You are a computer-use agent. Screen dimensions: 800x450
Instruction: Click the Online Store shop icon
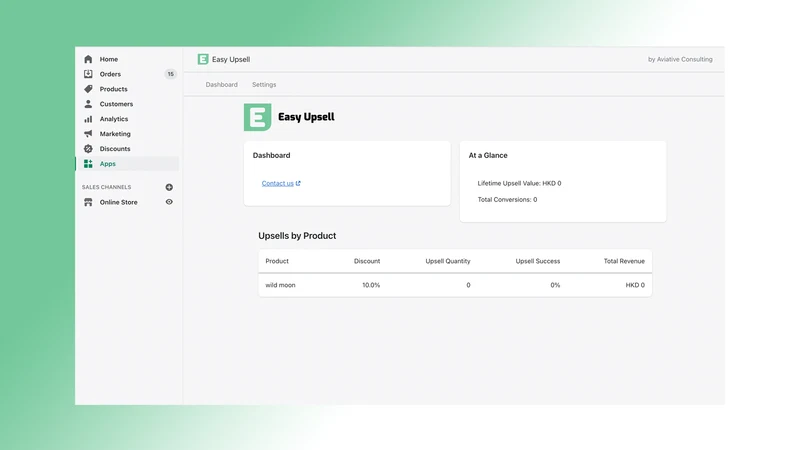(x=88, y=202)
